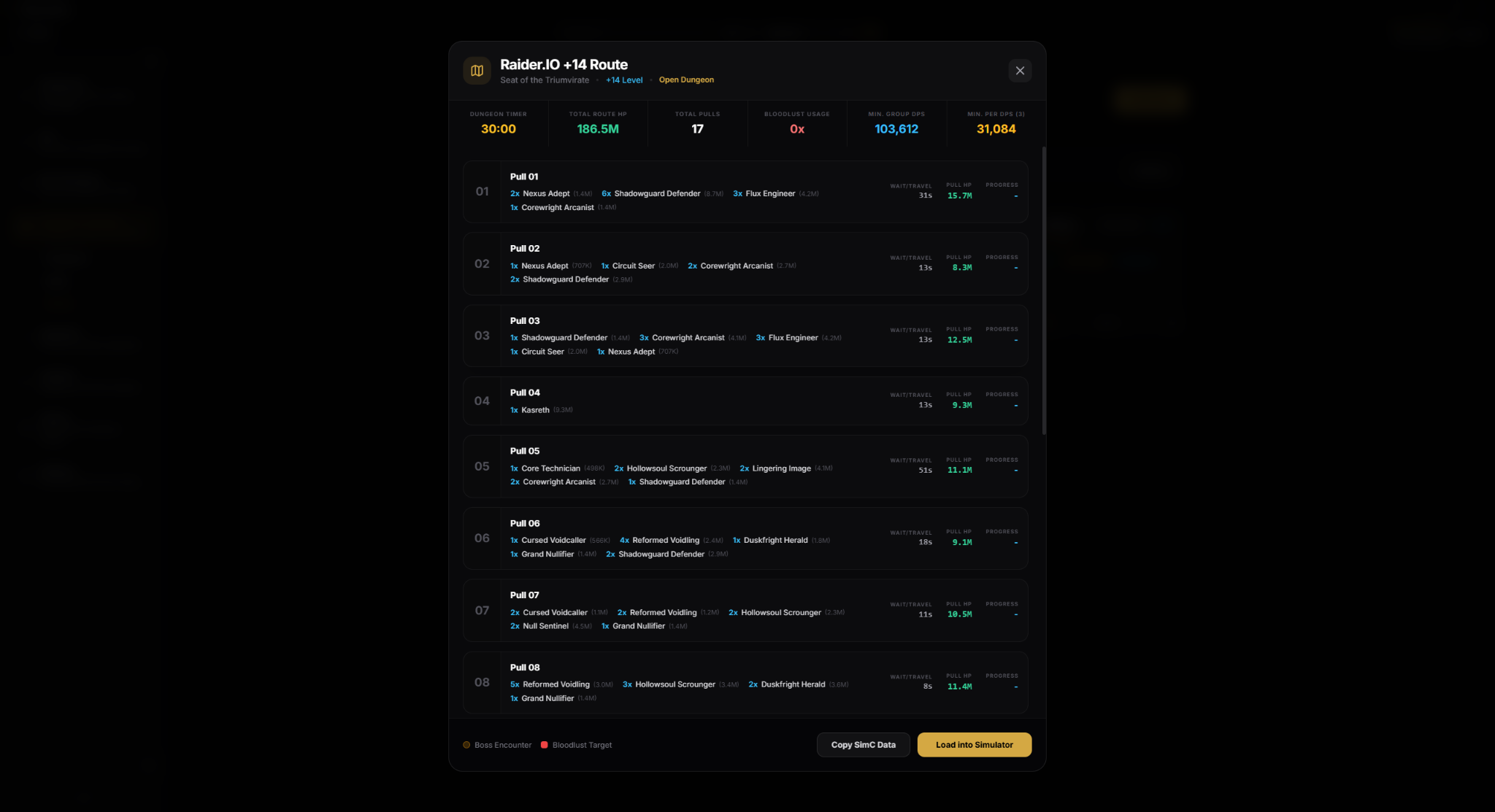Click the Min. Group DPS value
1495x812 pixels.
point(896,129)
